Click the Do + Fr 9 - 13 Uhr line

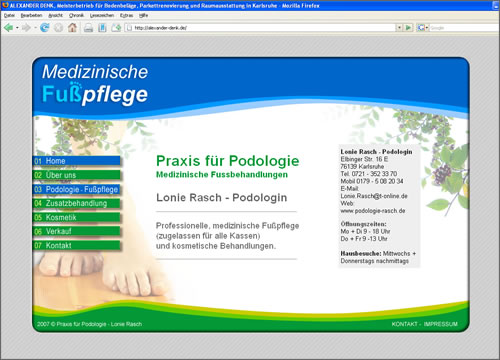[x=364, y=239]
